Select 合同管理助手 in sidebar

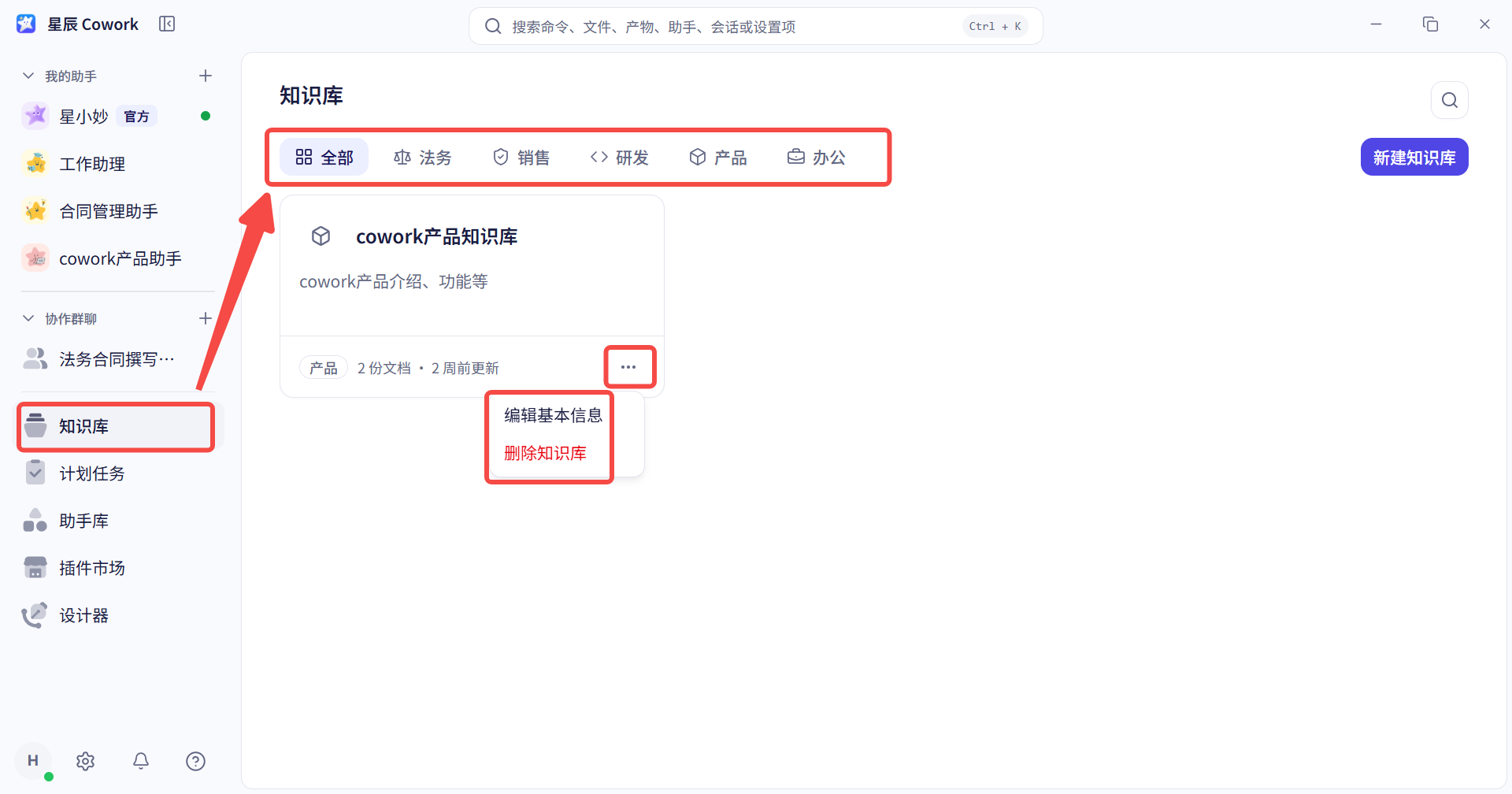coord(118,211)
